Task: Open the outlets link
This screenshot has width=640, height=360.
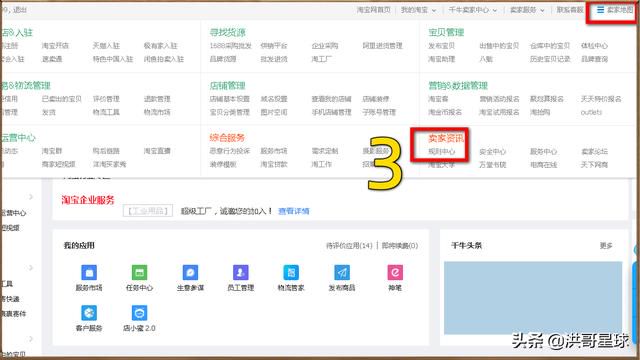Action: (x=591, y=112)
